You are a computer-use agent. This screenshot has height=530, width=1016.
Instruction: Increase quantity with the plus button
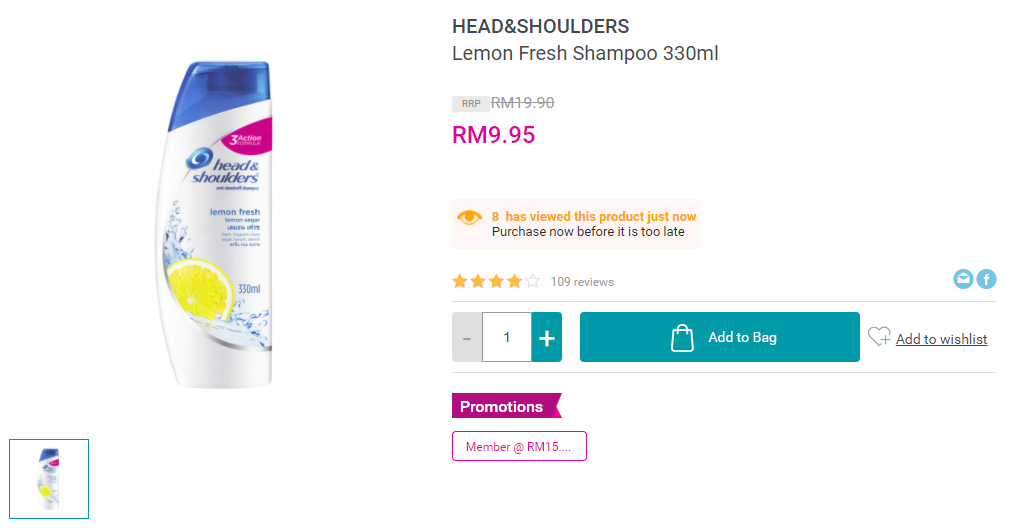[546, 338]
